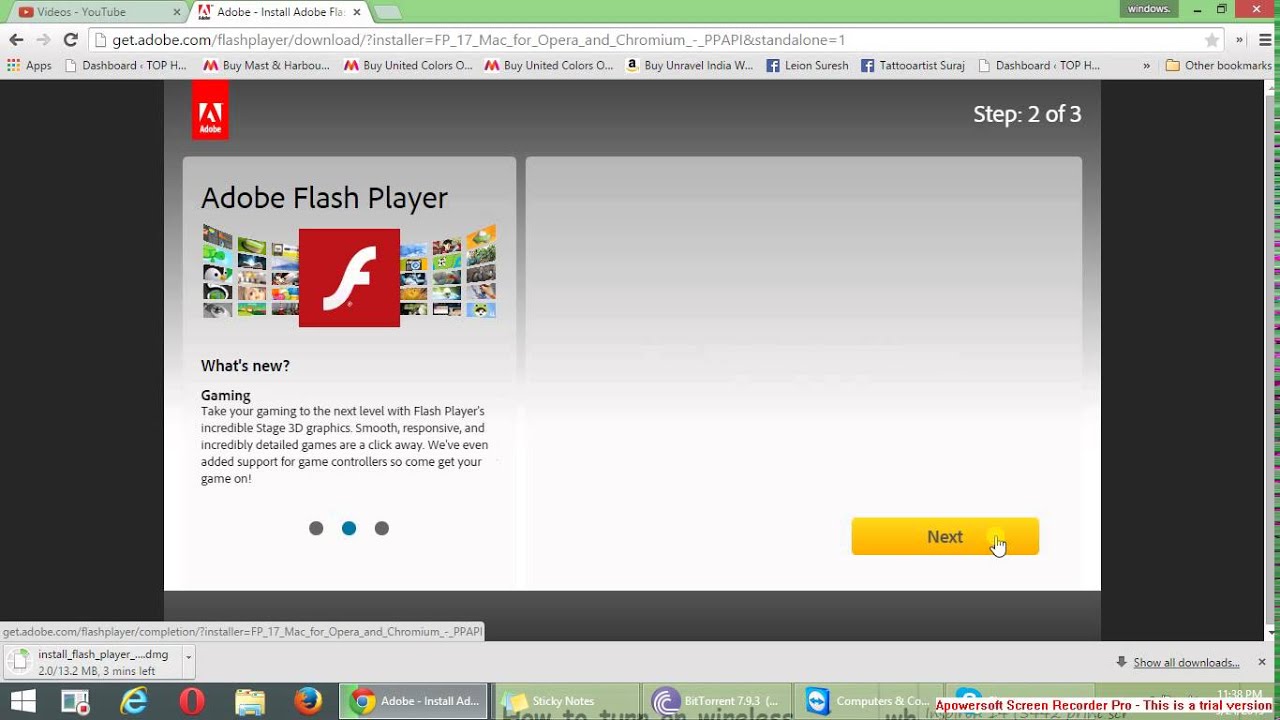
Task: Expand the hidden extensions chevron next to the star
Action: 1239,40
